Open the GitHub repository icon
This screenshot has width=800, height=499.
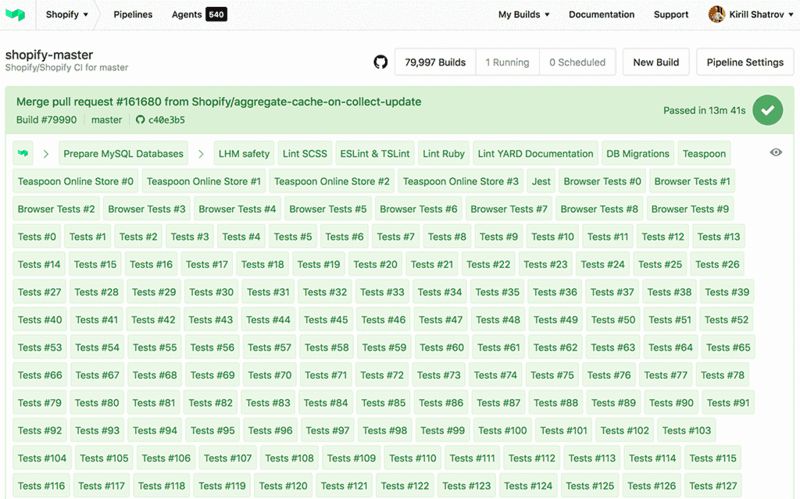click(381, 62)
